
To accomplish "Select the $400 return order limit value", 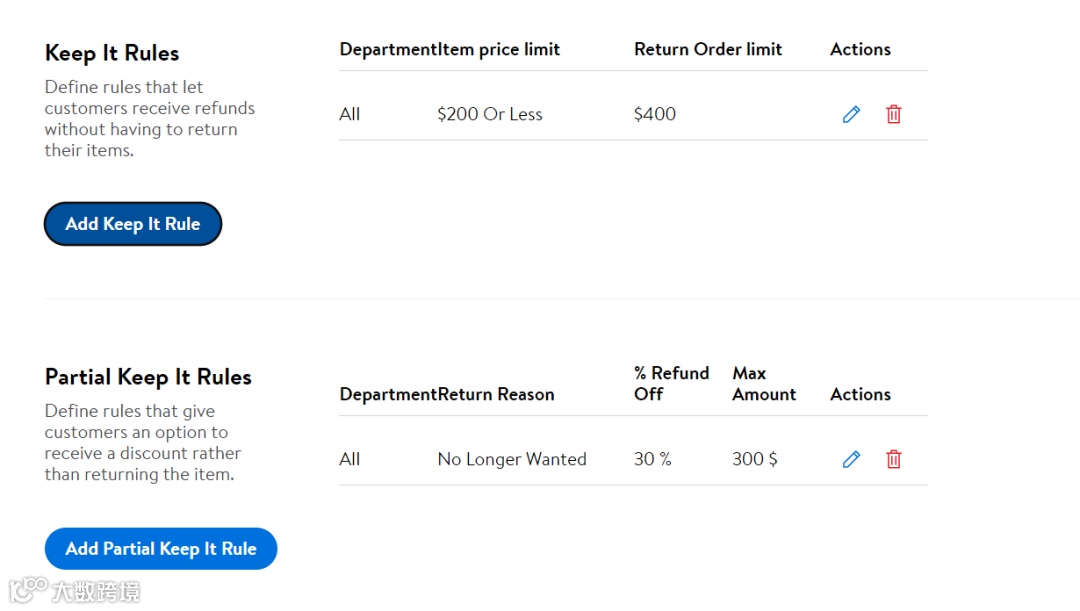I will point(655,114).
